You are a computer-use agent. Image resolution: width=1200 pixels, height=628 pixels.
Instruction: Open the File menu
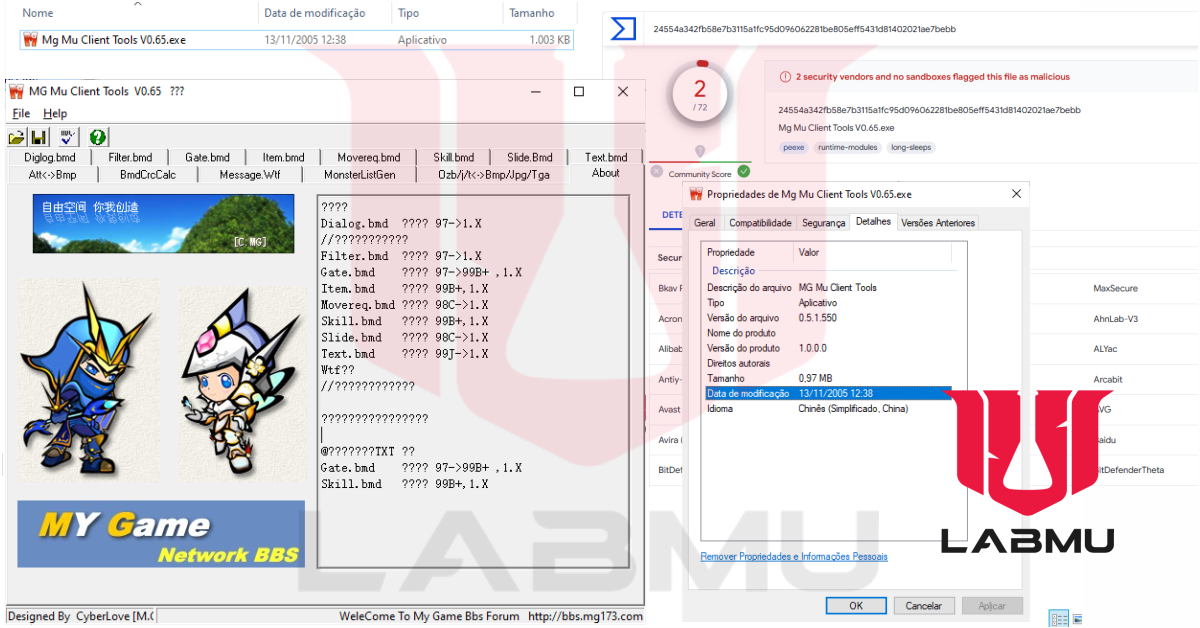tap(19, 113)
